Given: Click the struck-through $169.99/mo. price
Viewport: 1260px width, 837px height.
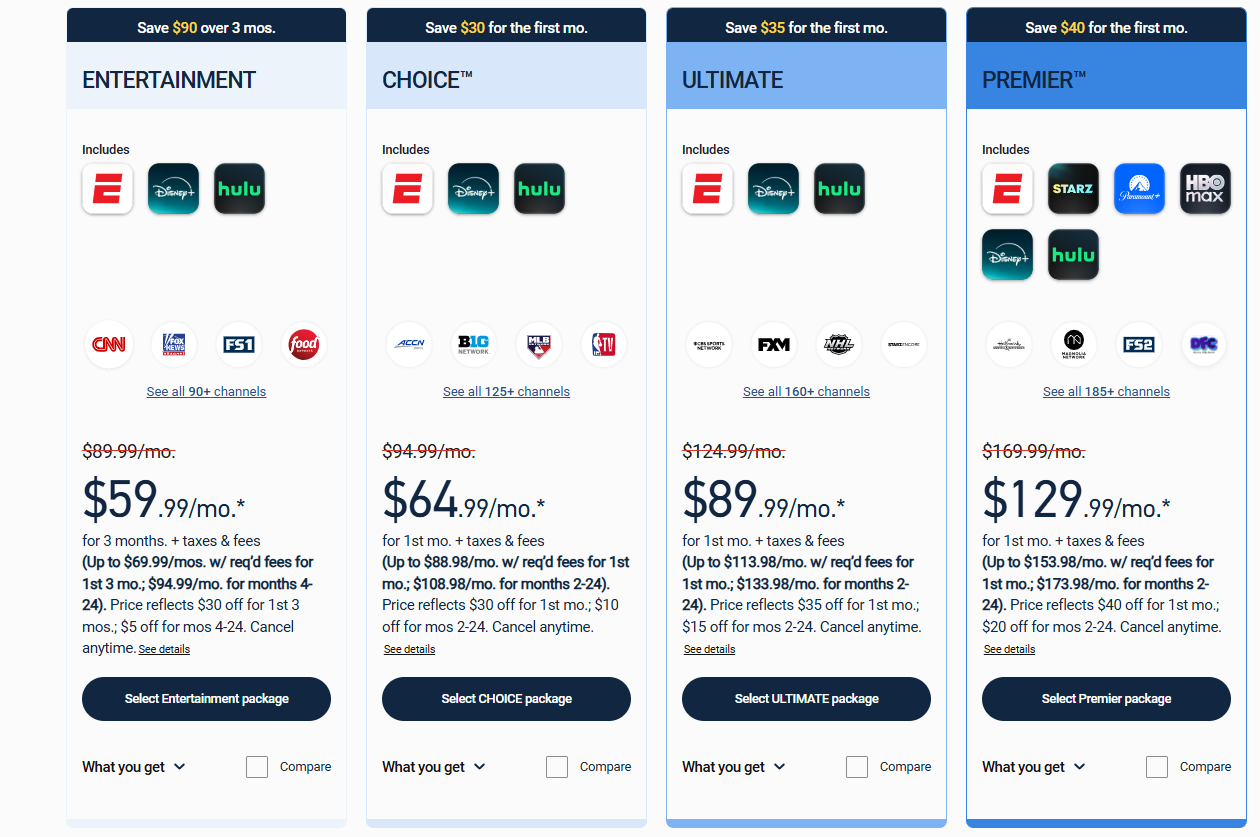Looking at the screenshot, I should (x=1034, y=452).
